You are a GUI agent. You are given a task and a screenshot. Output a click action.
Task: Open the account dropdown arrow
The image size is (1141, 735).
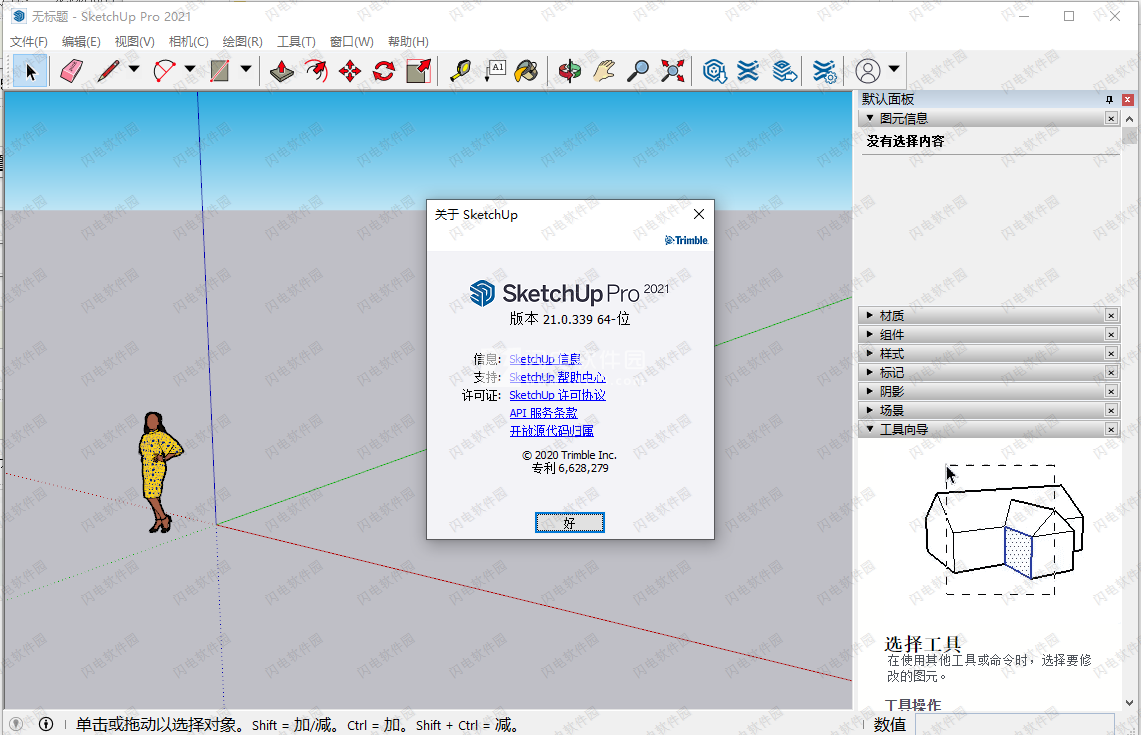tap(894, 69)
